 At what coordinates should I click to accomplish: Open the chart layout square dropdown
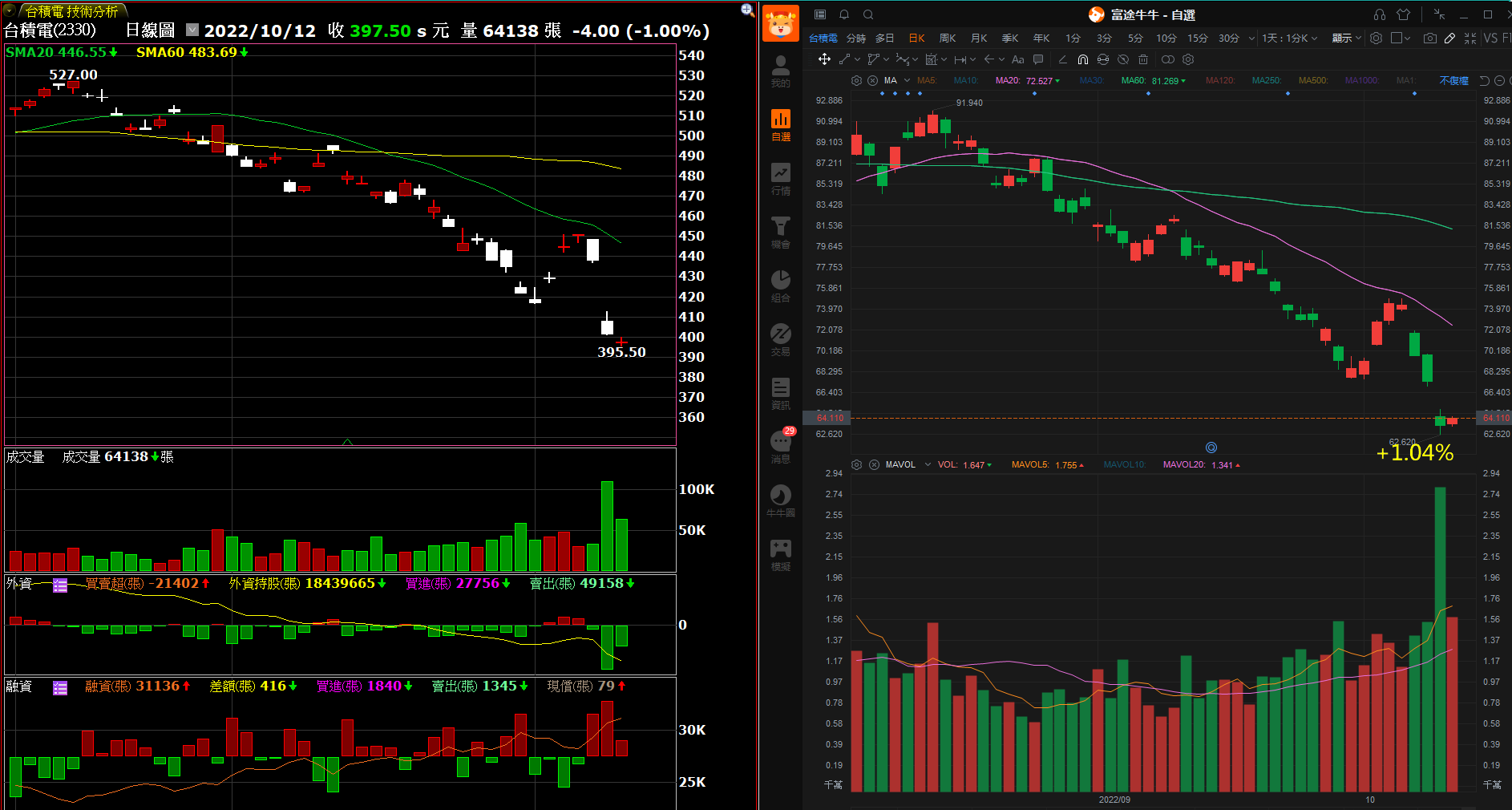[x=1401, y=38]
